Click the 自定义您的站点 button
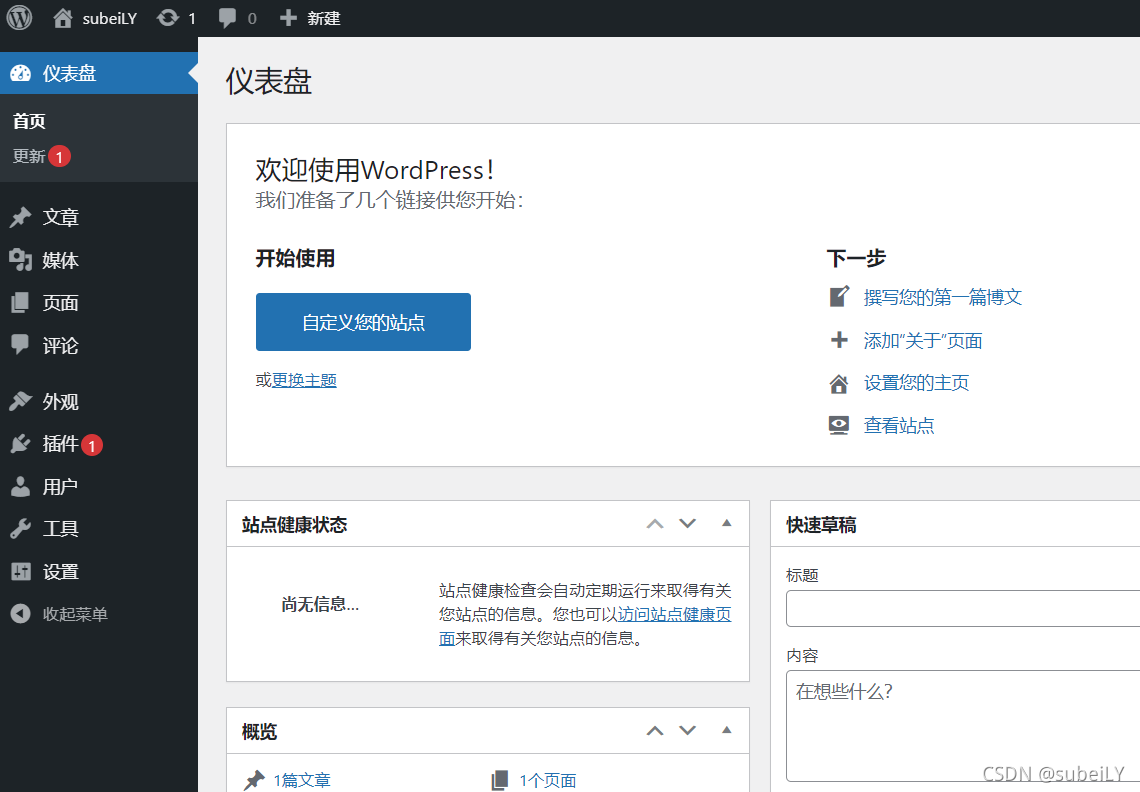Image resolution: width=1140 pixels, height=792 pixels. pos(363,322)
